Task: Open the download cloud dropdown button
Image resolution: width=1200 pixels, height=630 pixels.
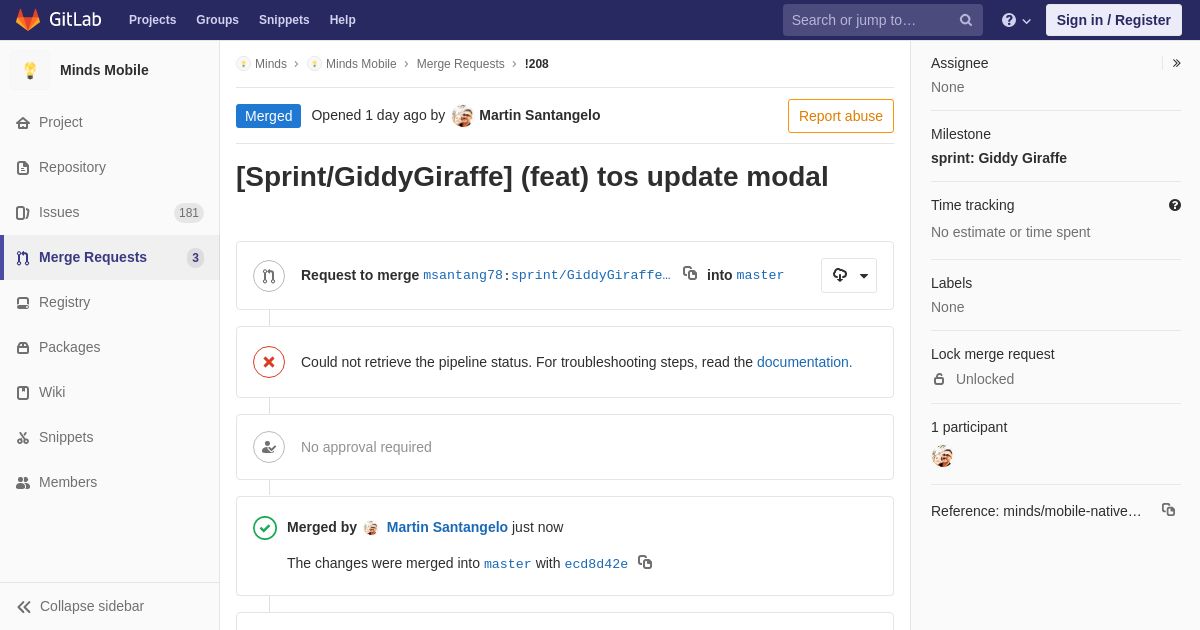Action: pyautogui.click(x=849, y=276)
